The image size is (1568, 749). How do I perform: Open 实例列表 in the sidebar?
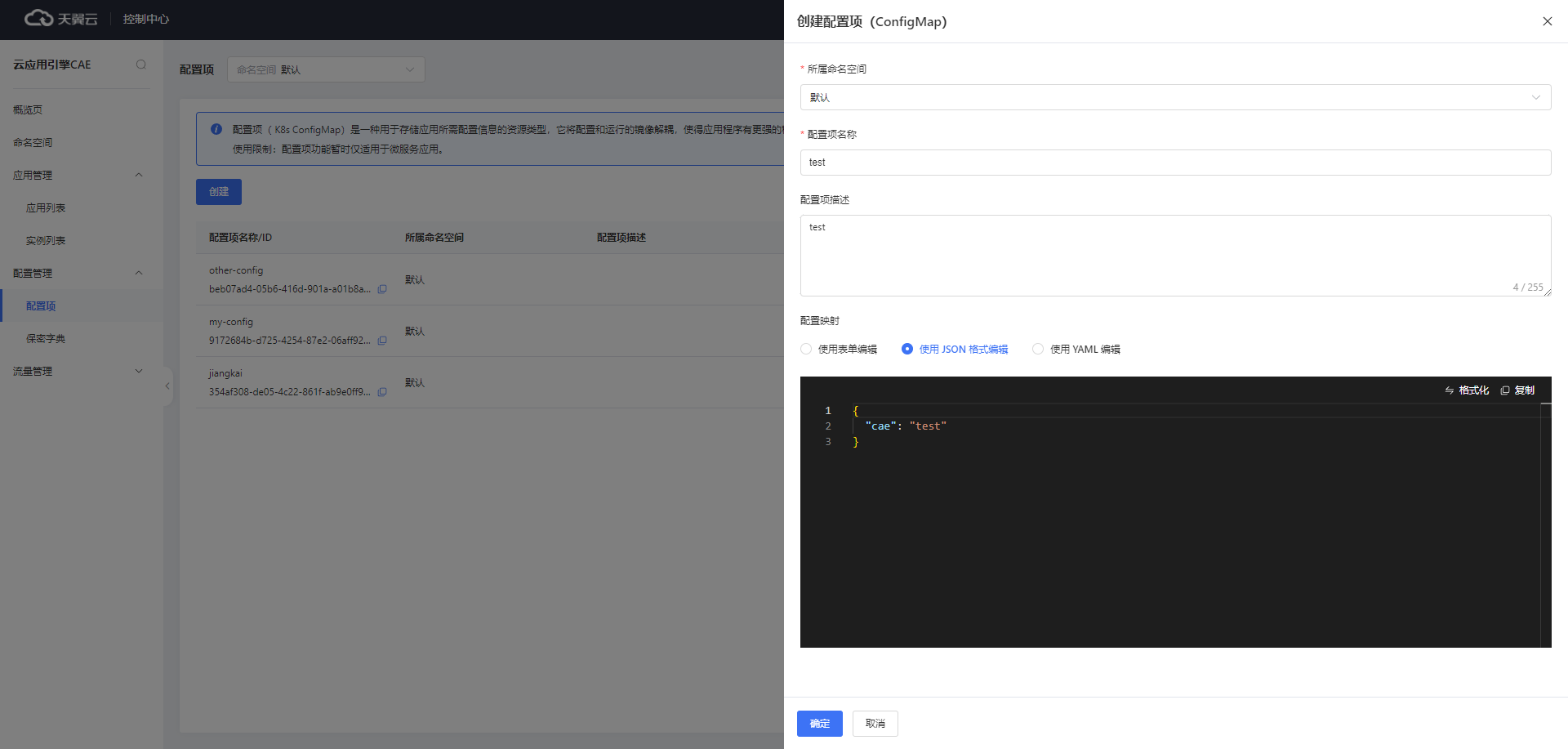point(46,240)
